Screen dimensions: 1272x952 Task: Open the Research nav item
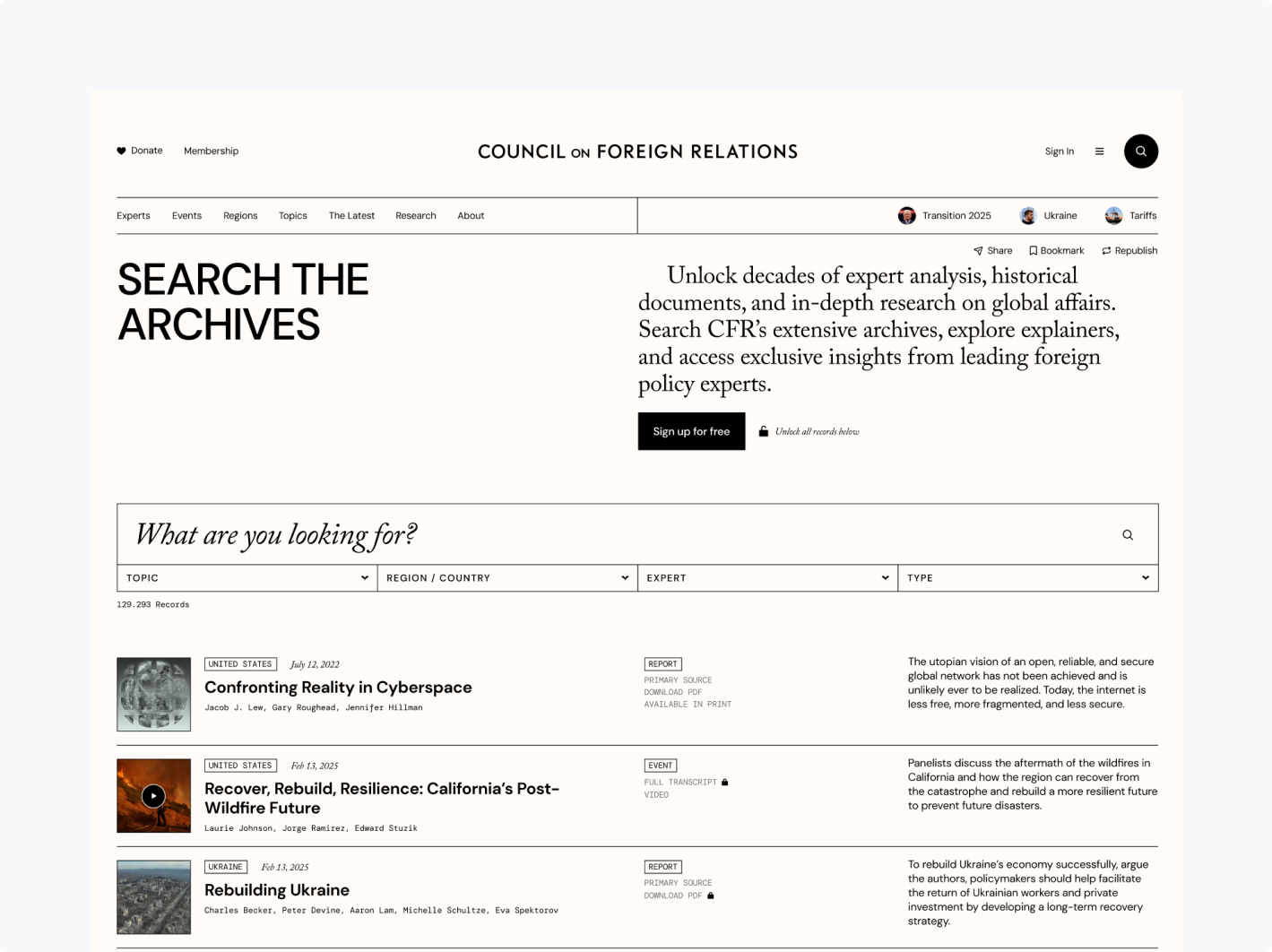[x=416, y=215]
